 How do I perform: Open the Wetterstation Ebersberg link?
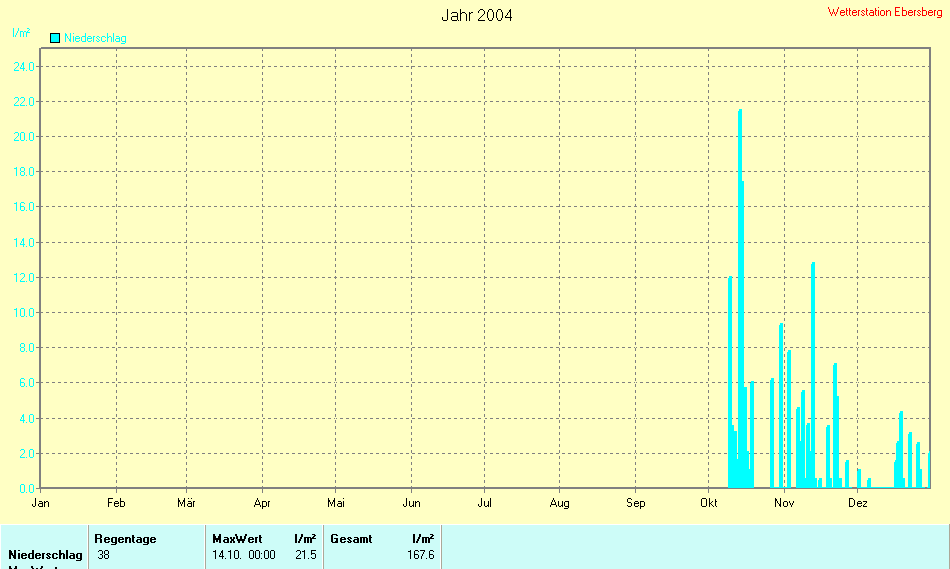[x=885, y=12]
